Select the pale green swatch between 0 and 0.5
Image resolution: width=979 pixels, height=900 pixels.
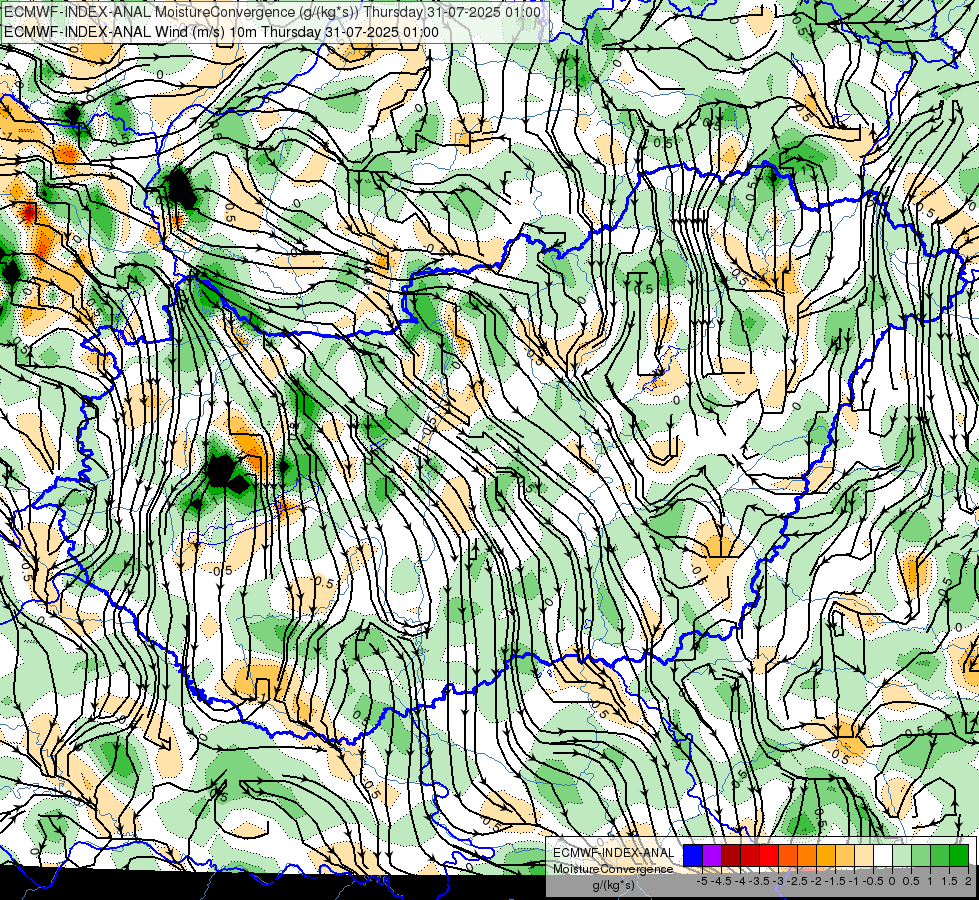[x=902, y=856]
